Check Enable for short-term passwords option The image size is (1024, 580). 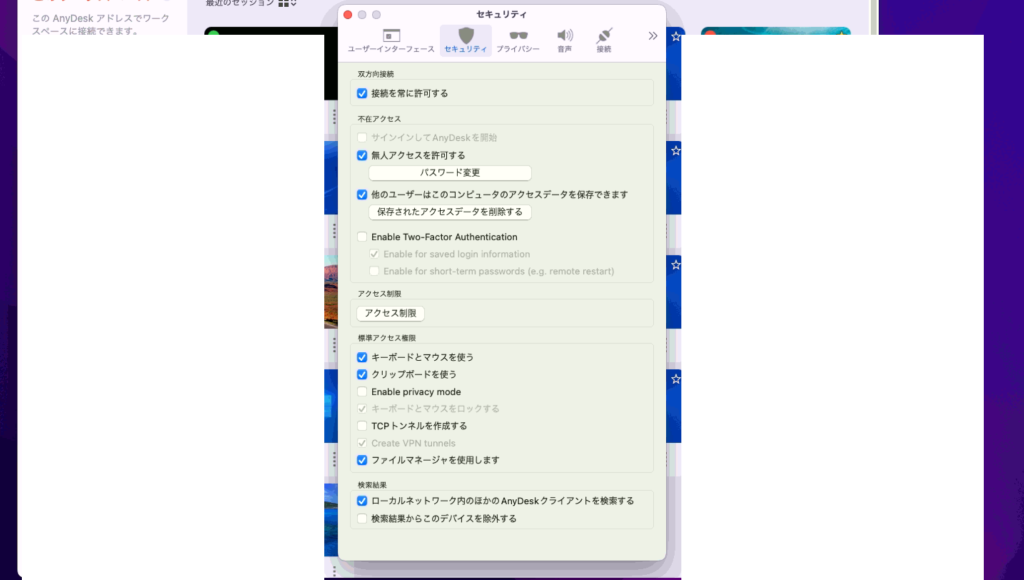[x=374, y=271]
